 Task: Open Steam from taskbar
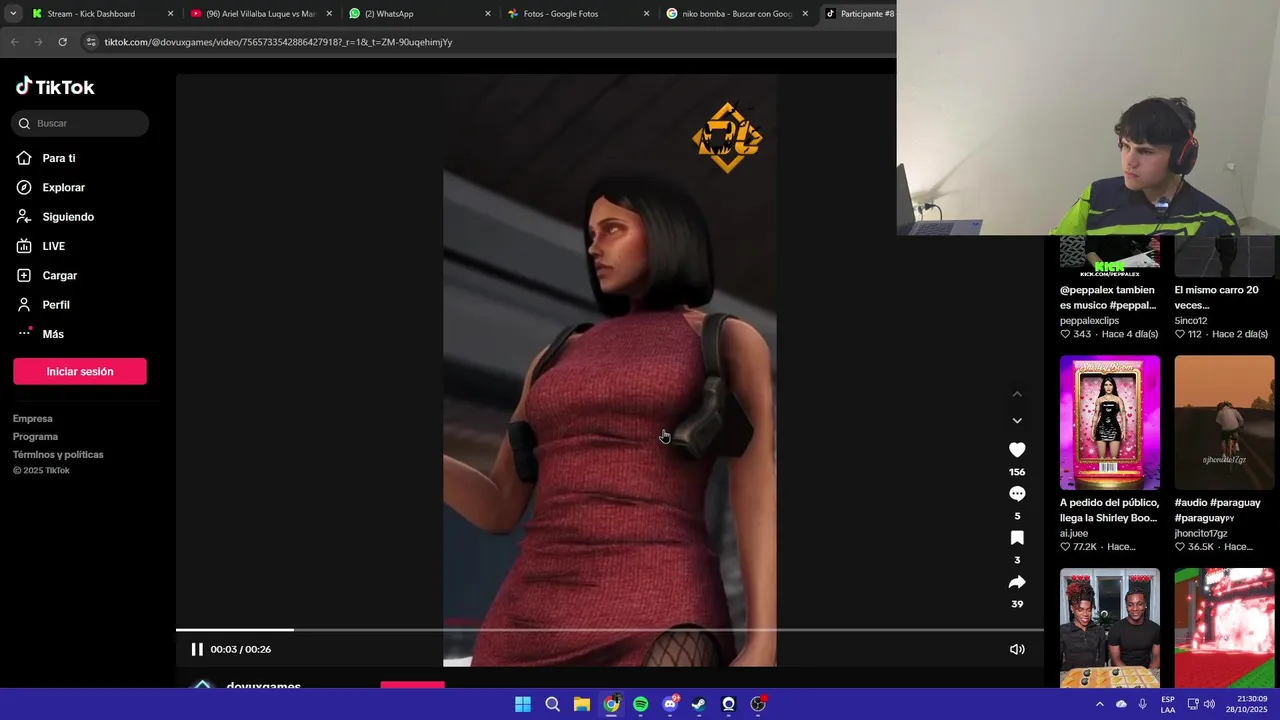tap(699, 704)
